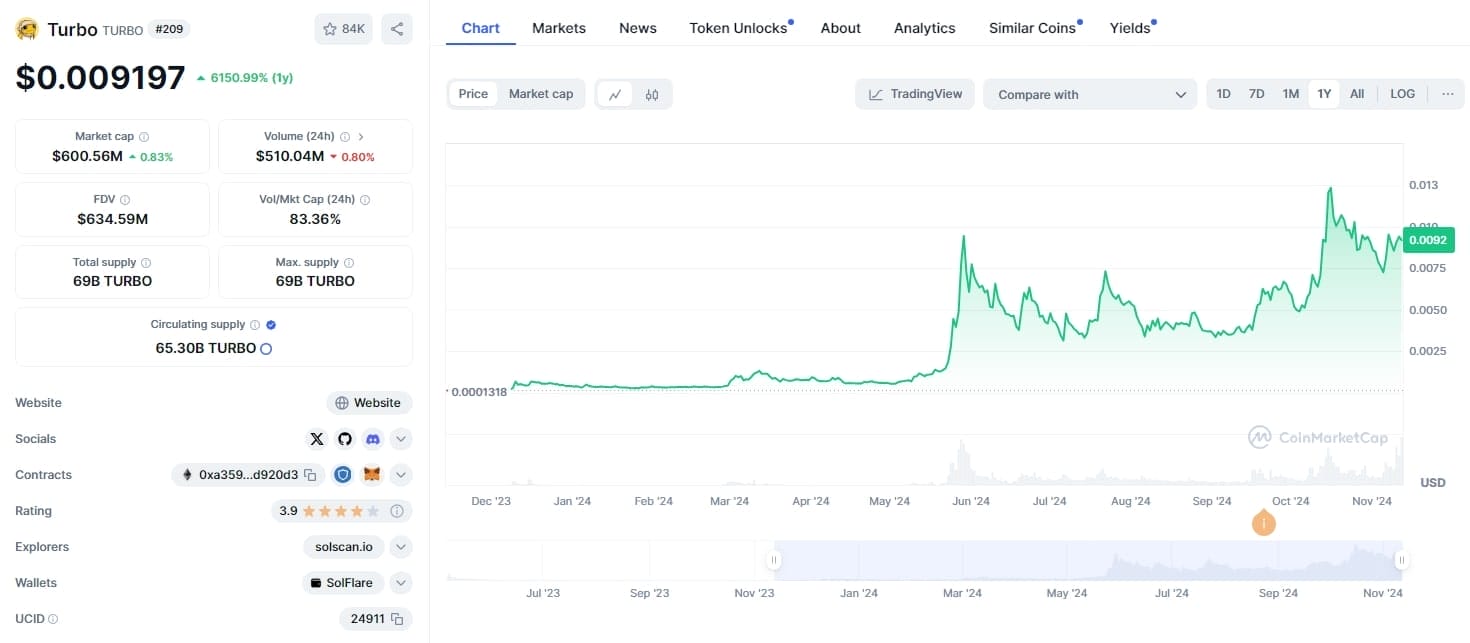Switch to candlestick chart type icon
The height and width of the screenshot is (643, 1470).
[x=652, y=95]
